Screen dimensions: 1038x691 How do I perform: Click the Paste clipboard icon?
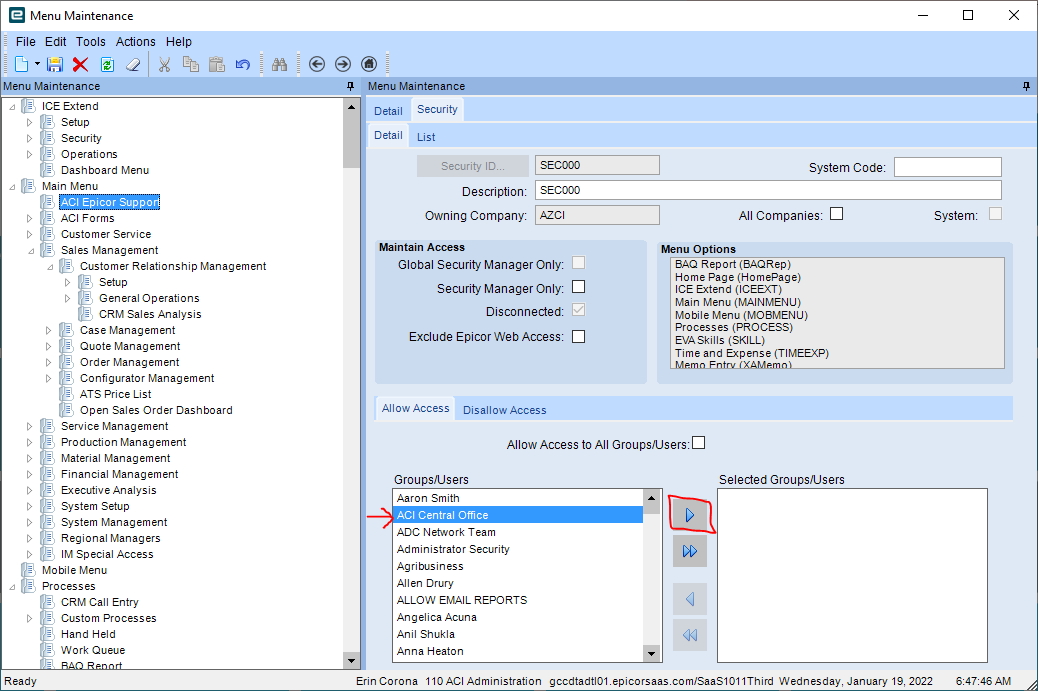tap(216, 64)
